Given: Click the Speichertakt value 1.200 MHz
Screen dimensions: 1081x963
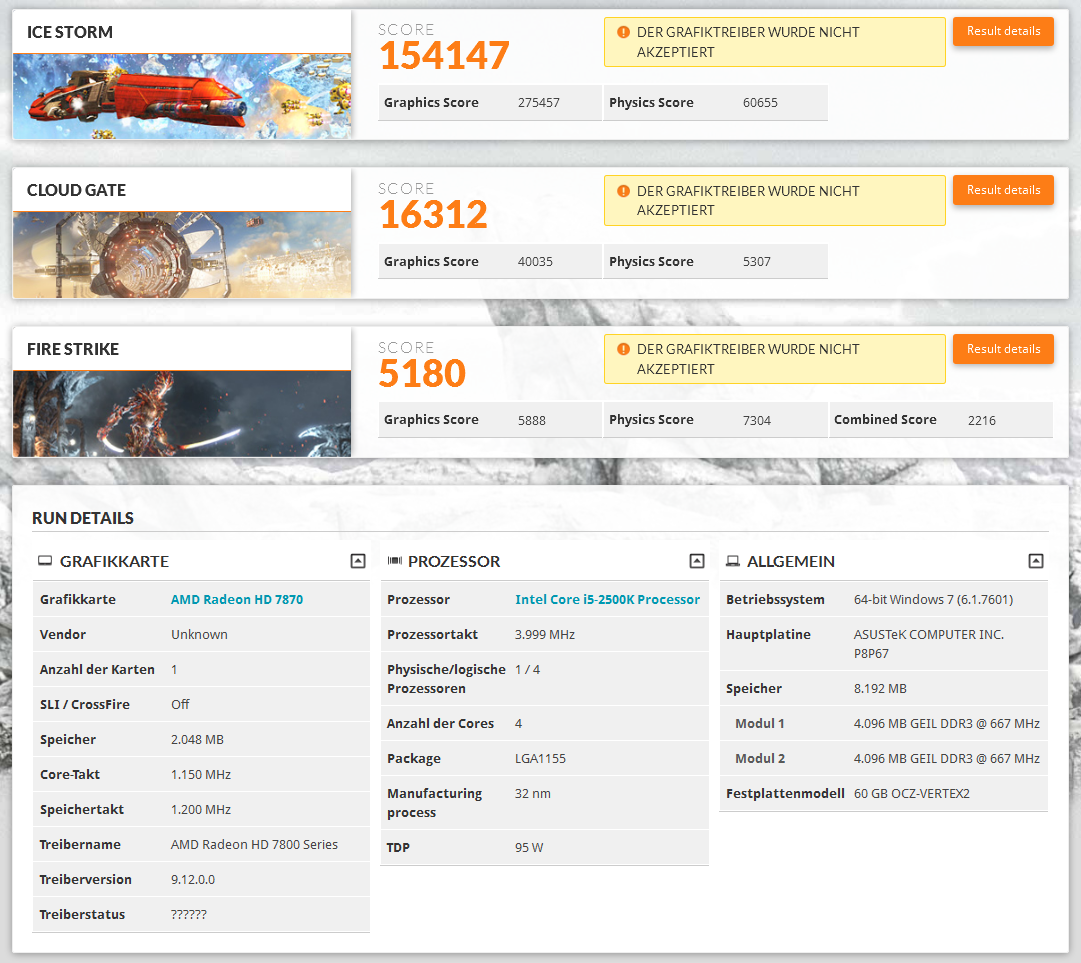Looking at the screenshot, I should click(201, 809).
